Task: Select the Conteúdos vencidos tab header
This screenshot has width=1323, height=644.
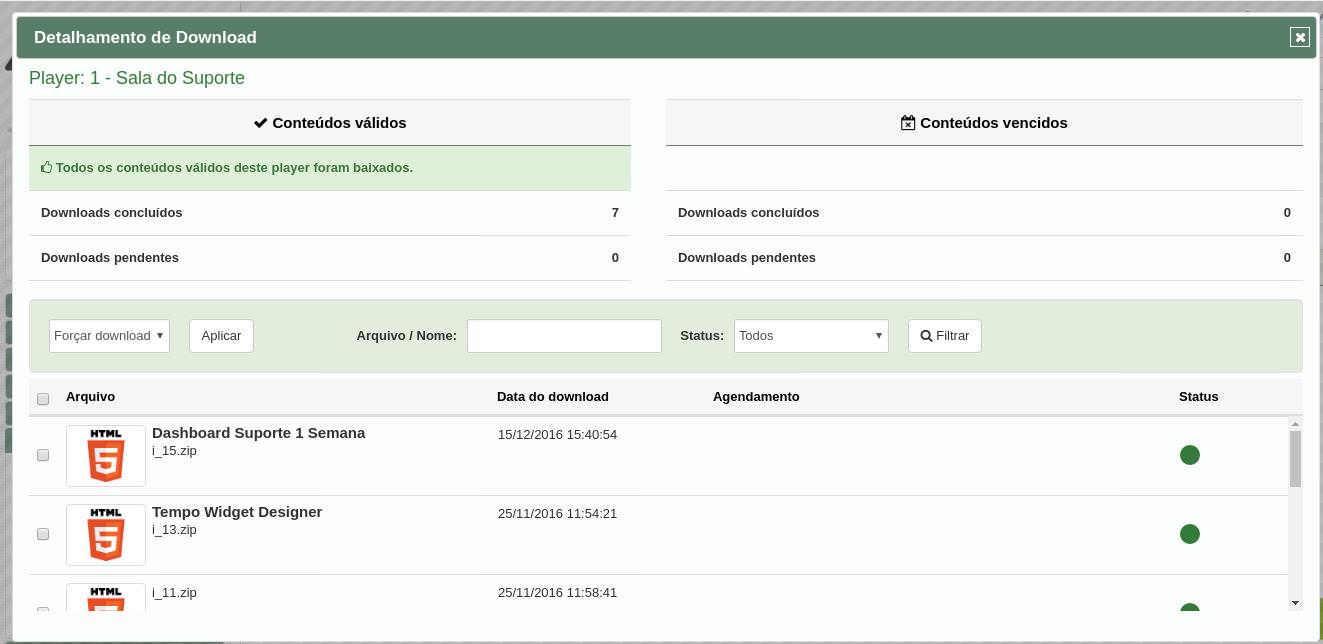Action: click(x=984, y=123)
